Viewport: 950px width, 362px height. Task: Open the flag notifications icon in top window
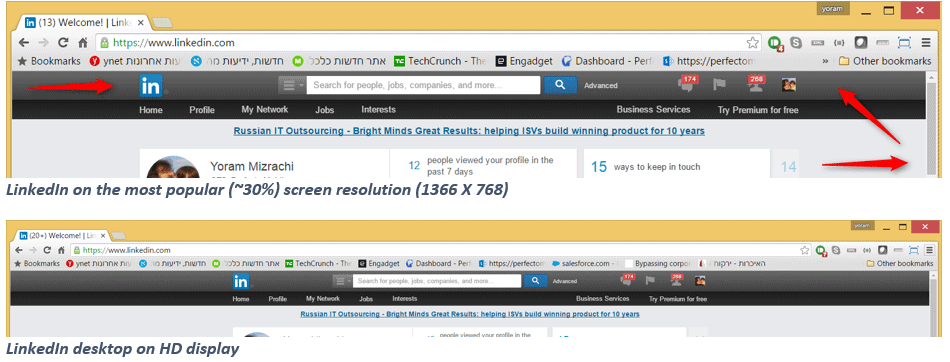[x=719, y=85]
